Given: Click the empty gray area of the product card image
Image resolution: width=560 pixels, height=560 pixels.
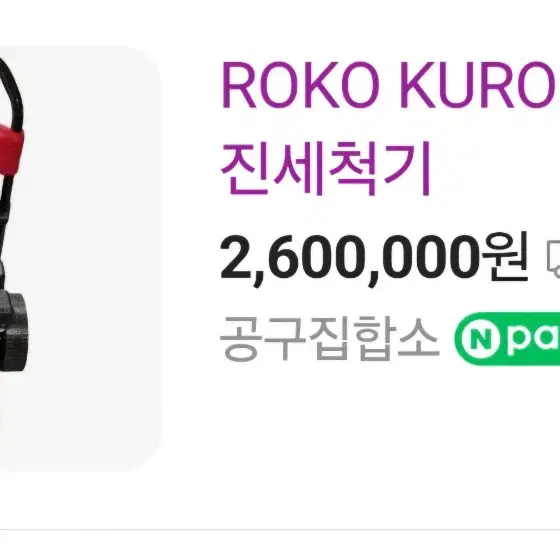Looking at the screenshot, I should pyautogui.click(x=93, y=250).
